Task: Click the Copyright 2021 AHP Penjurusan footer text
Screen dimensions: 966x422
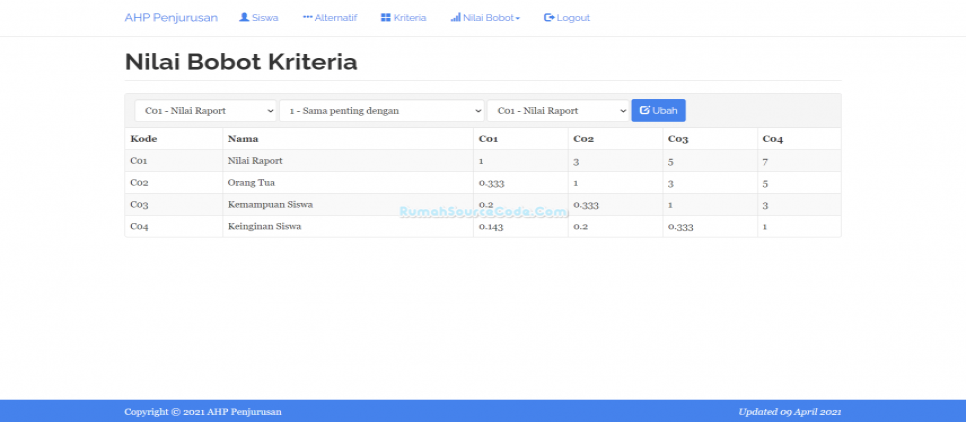Action: pyautogui.click(x=203, y=412)
